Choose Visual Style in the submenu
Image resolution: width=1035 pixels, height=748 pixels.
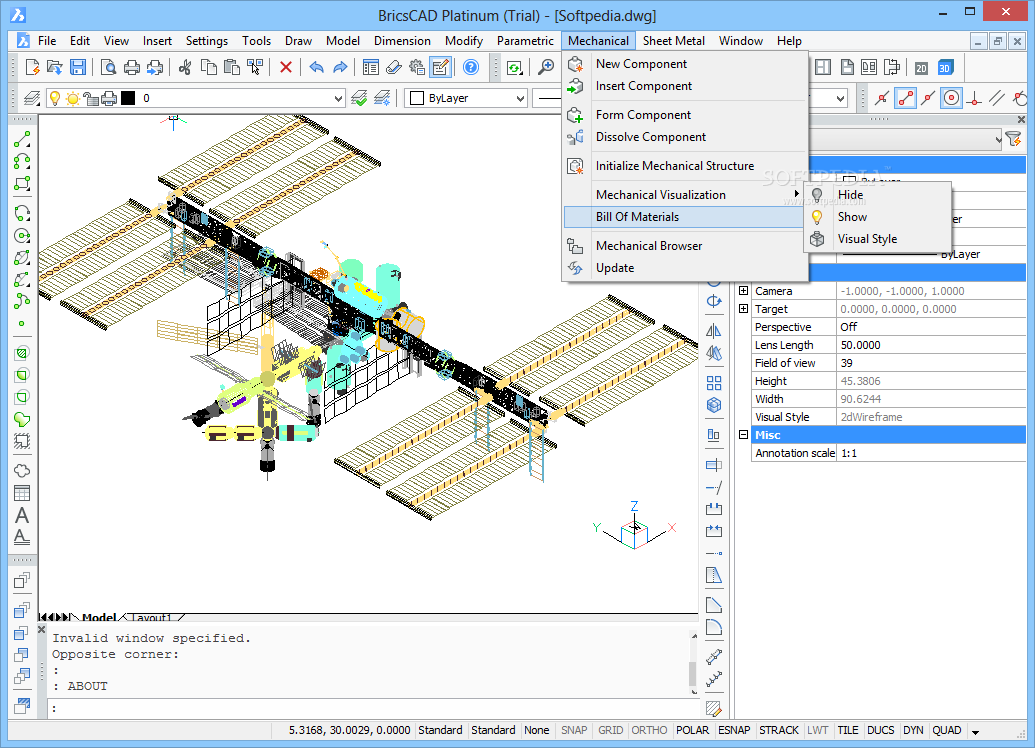click(x=877, y=239)
